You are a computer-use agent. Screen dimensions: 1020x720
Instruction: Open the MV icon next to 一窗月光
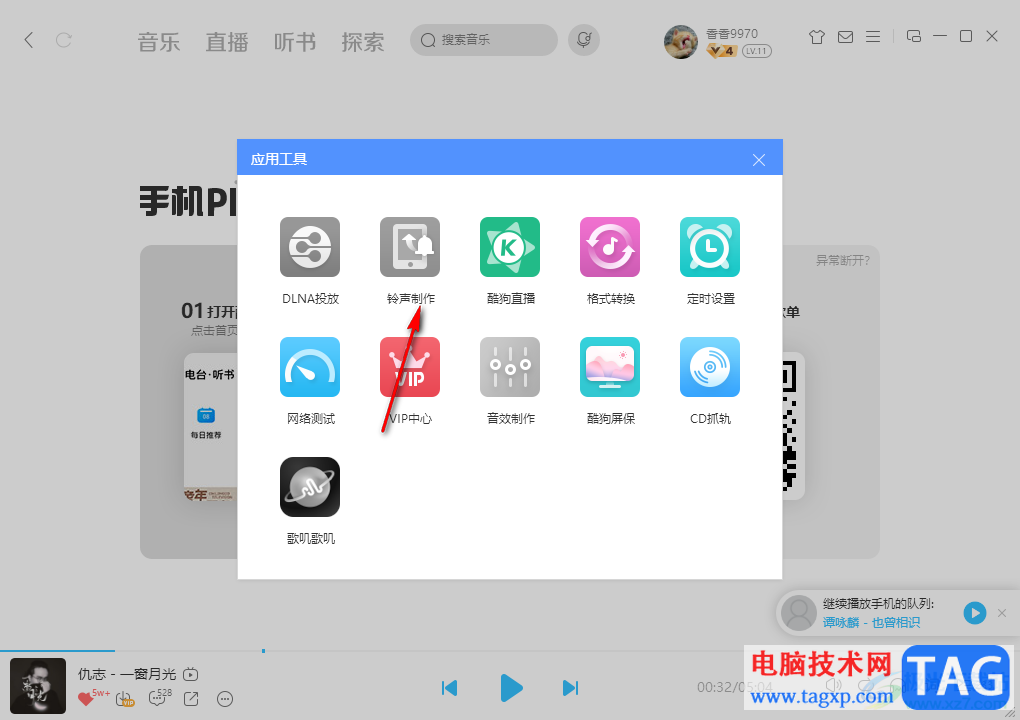tap(191, 674)
